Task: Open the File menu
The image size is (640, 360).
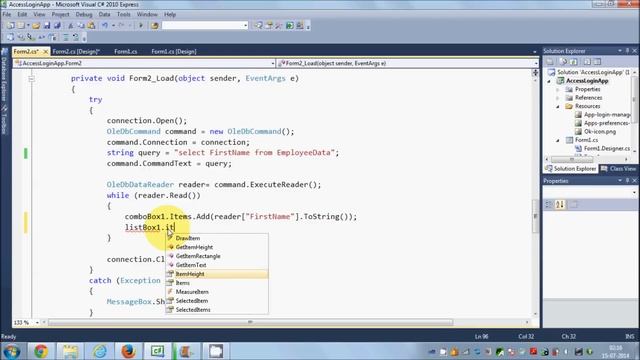Action: 7,14
